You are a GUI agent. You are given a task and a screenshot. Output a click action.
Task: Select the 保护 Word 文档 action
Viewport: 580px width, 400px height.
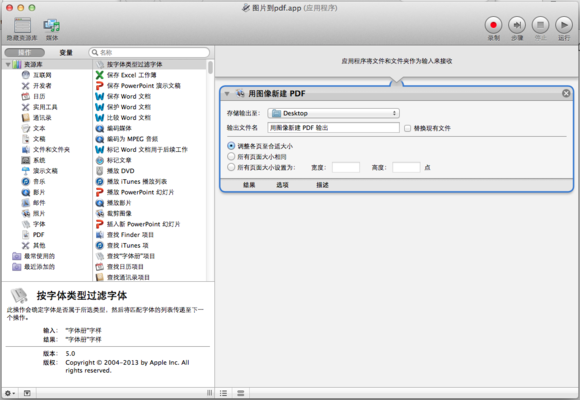pos(150,107)
